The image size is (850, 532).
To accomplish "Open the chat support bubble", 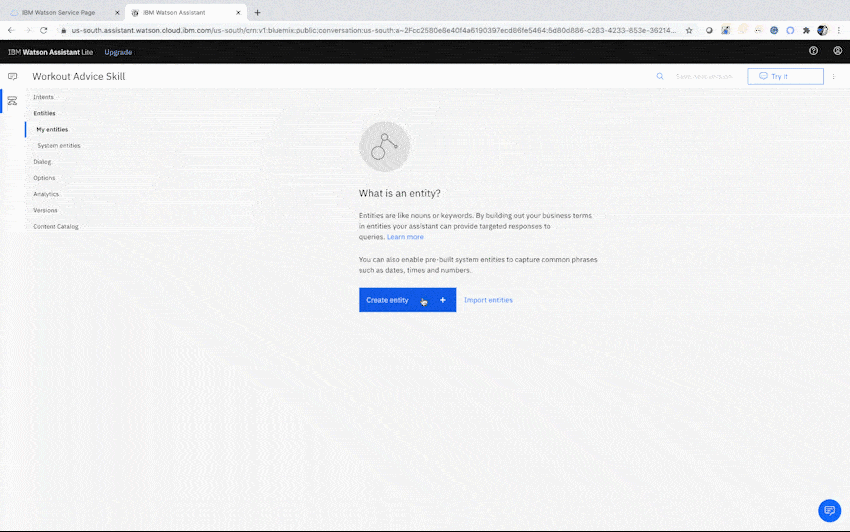I will coord(829,510).
